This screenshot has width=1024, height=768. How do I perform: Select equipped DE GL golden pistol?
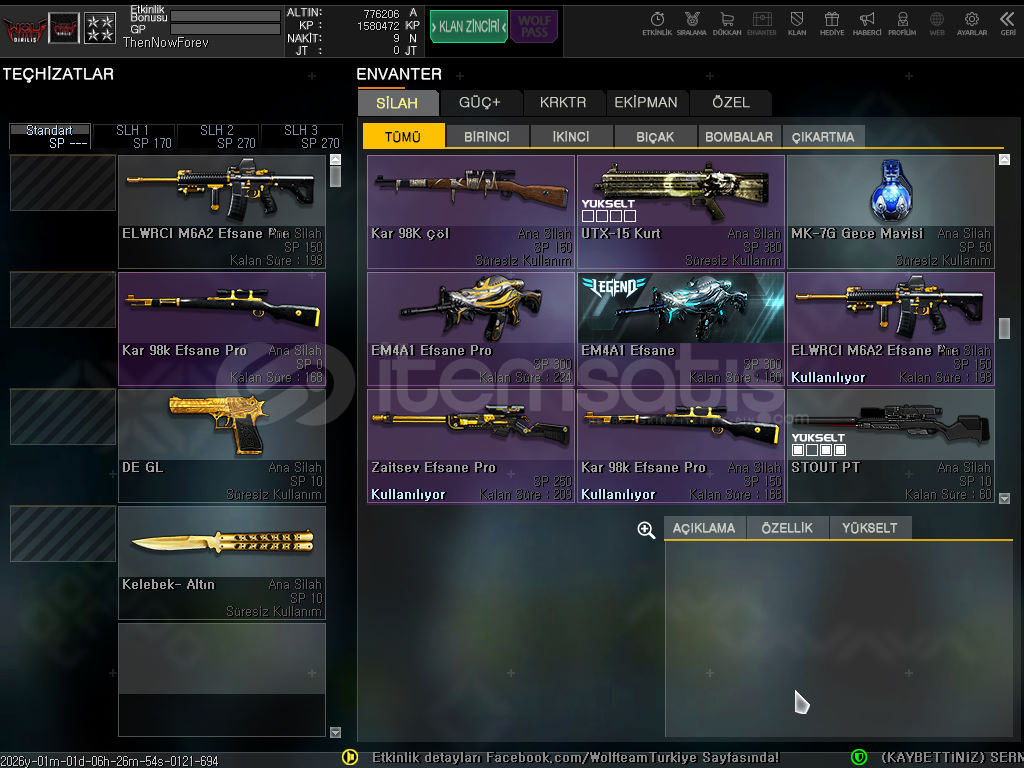pos(222,446)
